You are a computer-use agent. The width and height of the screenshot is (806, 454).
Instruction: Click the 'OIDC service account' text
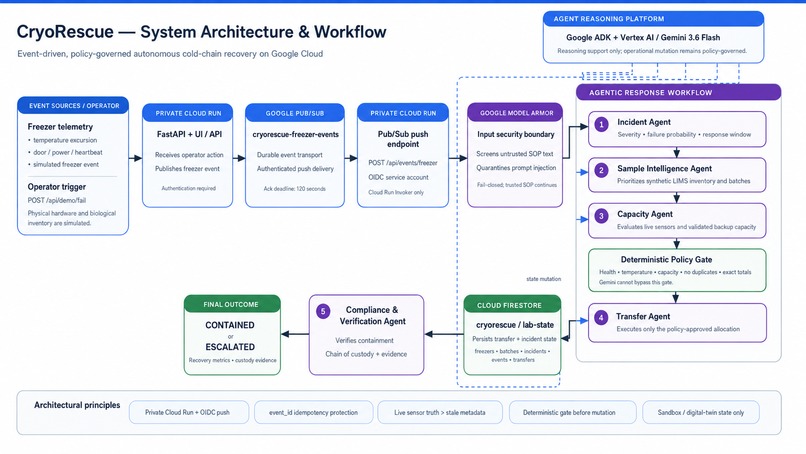click(398, 177)
